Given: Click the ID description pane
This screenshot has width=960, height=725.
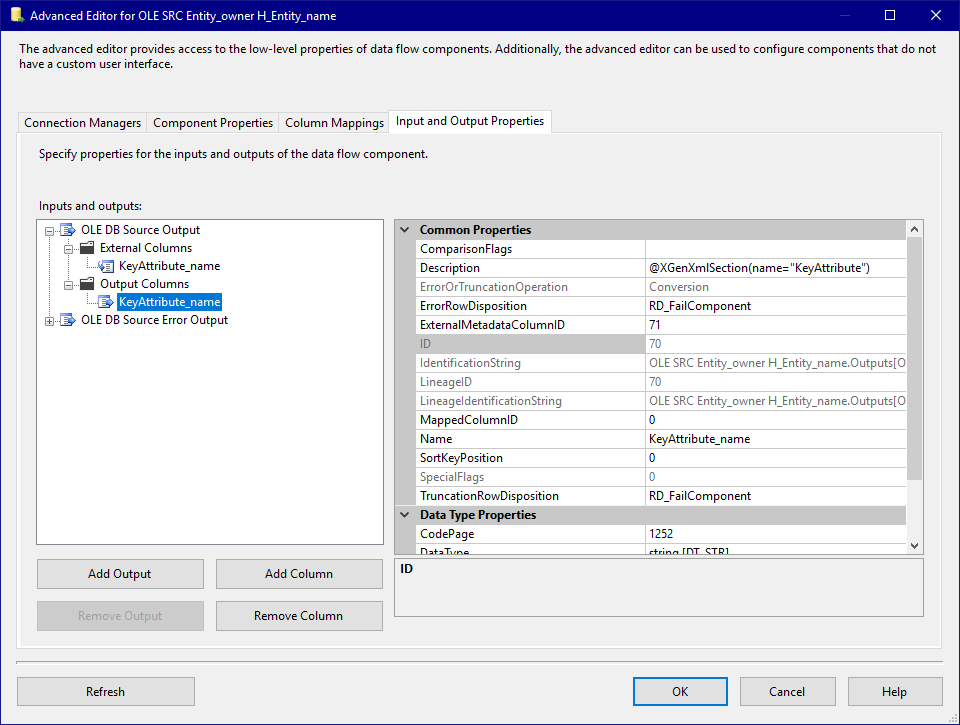Looking at the screenshot, I should pyautogui.click(x=659, y=587).
